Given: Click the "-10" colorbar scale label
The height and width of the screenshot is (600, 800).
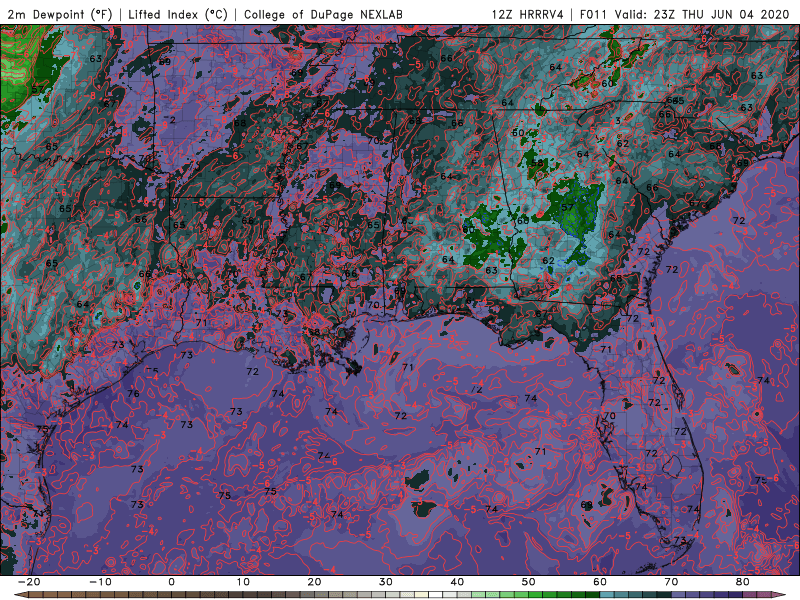Looking at the screenshot, I should click(x=100, y=582).
